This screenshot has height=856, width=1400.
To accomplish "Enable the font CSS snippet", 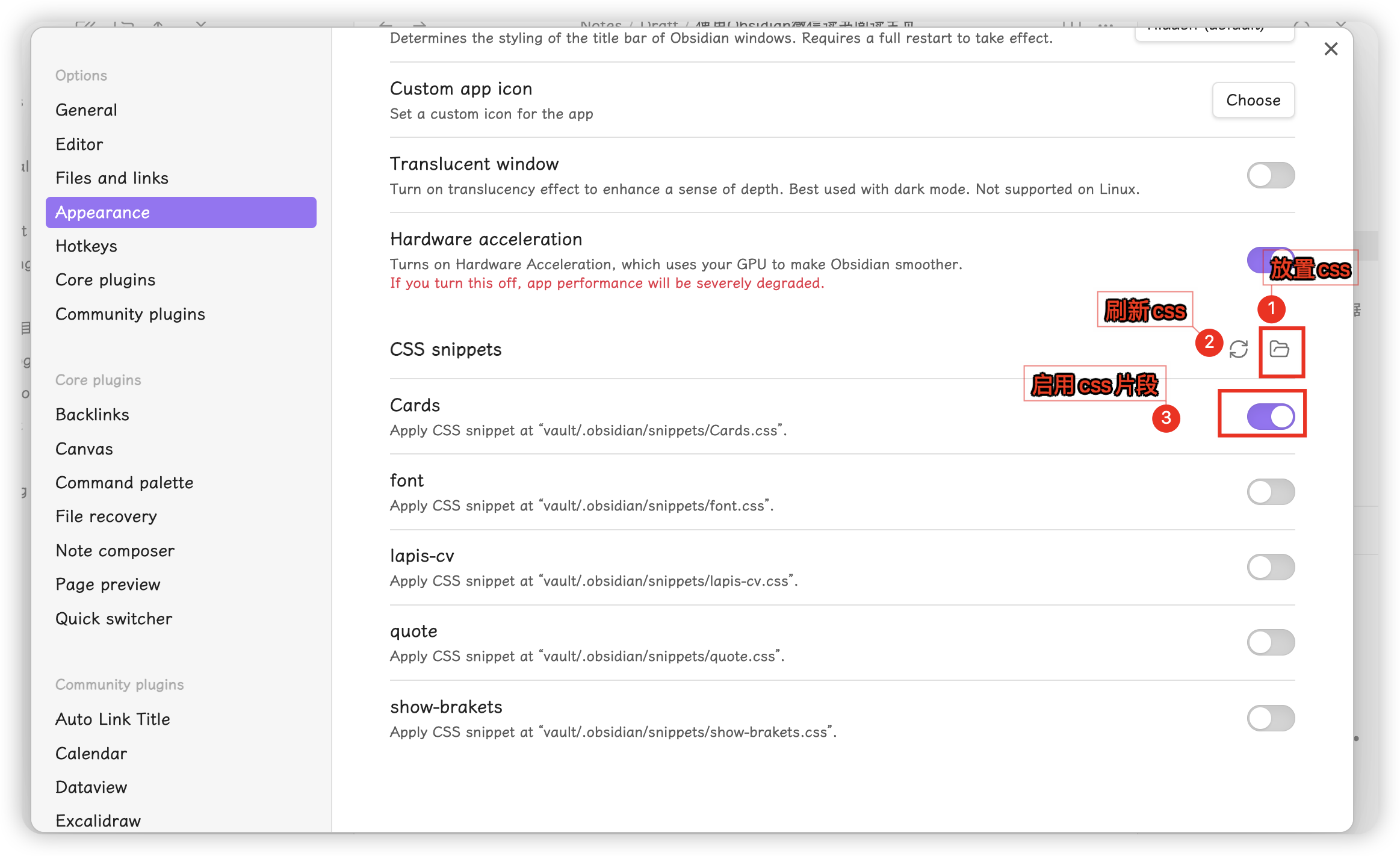I will [x=1271, y=492].
